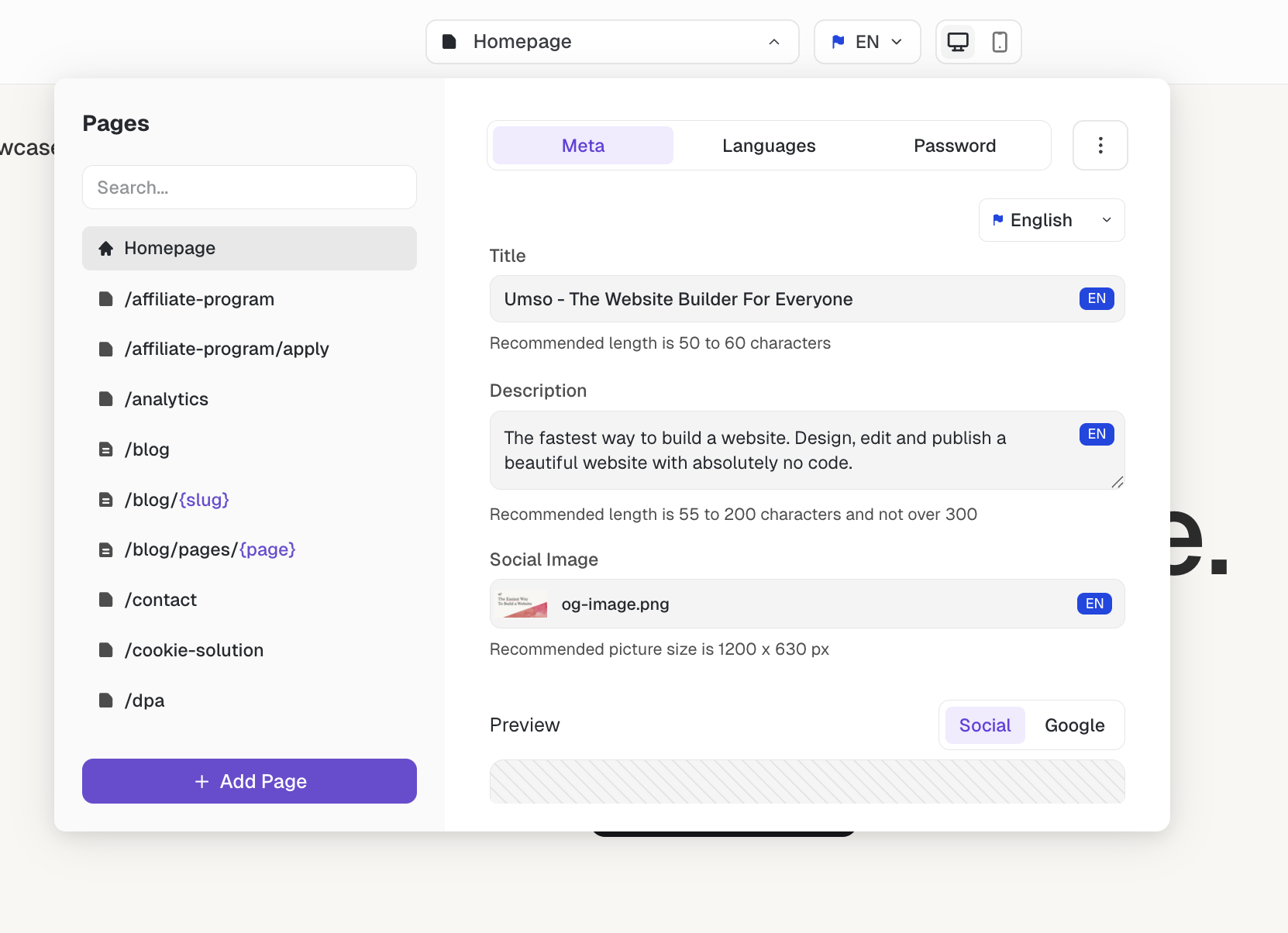Click the og-image.png thumbnail
Screen dimensions: 1288x933
[x=522, y=604]
